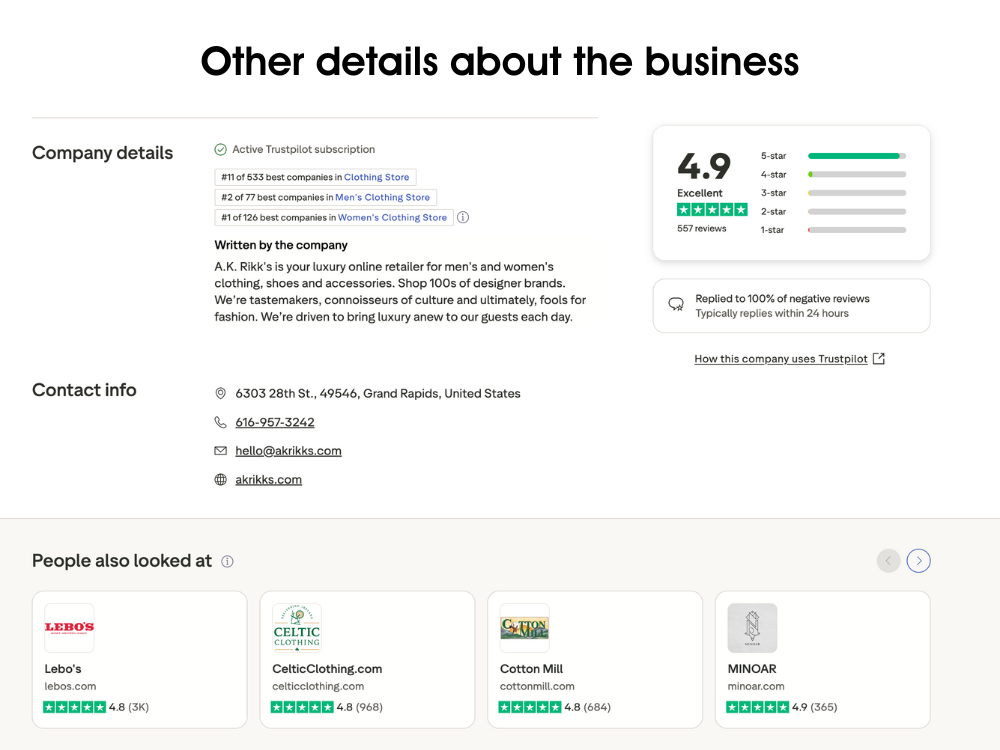Open the Clothing Store category link
Screen dimensions: 1000x750
(376, 177)
